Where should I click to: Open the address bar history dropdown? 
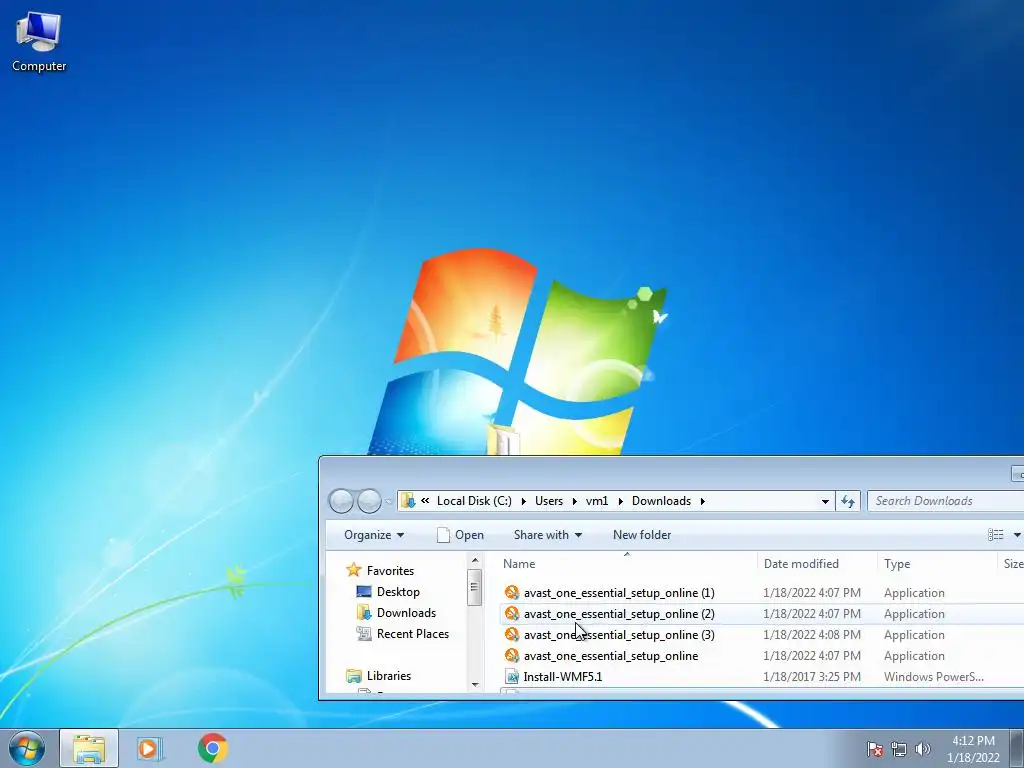click(x=825, y=502)
